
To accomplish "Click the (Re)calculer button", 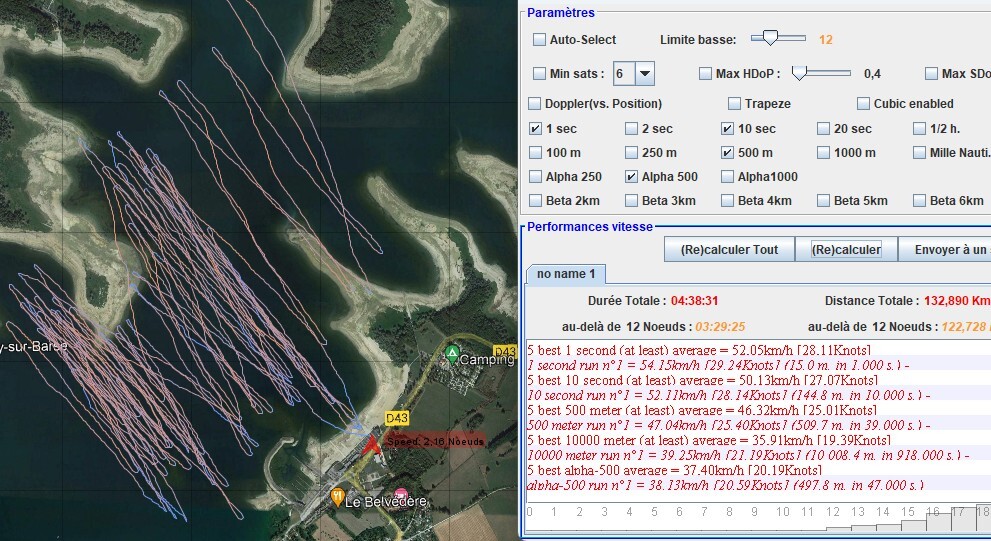I will click(846, 250).
